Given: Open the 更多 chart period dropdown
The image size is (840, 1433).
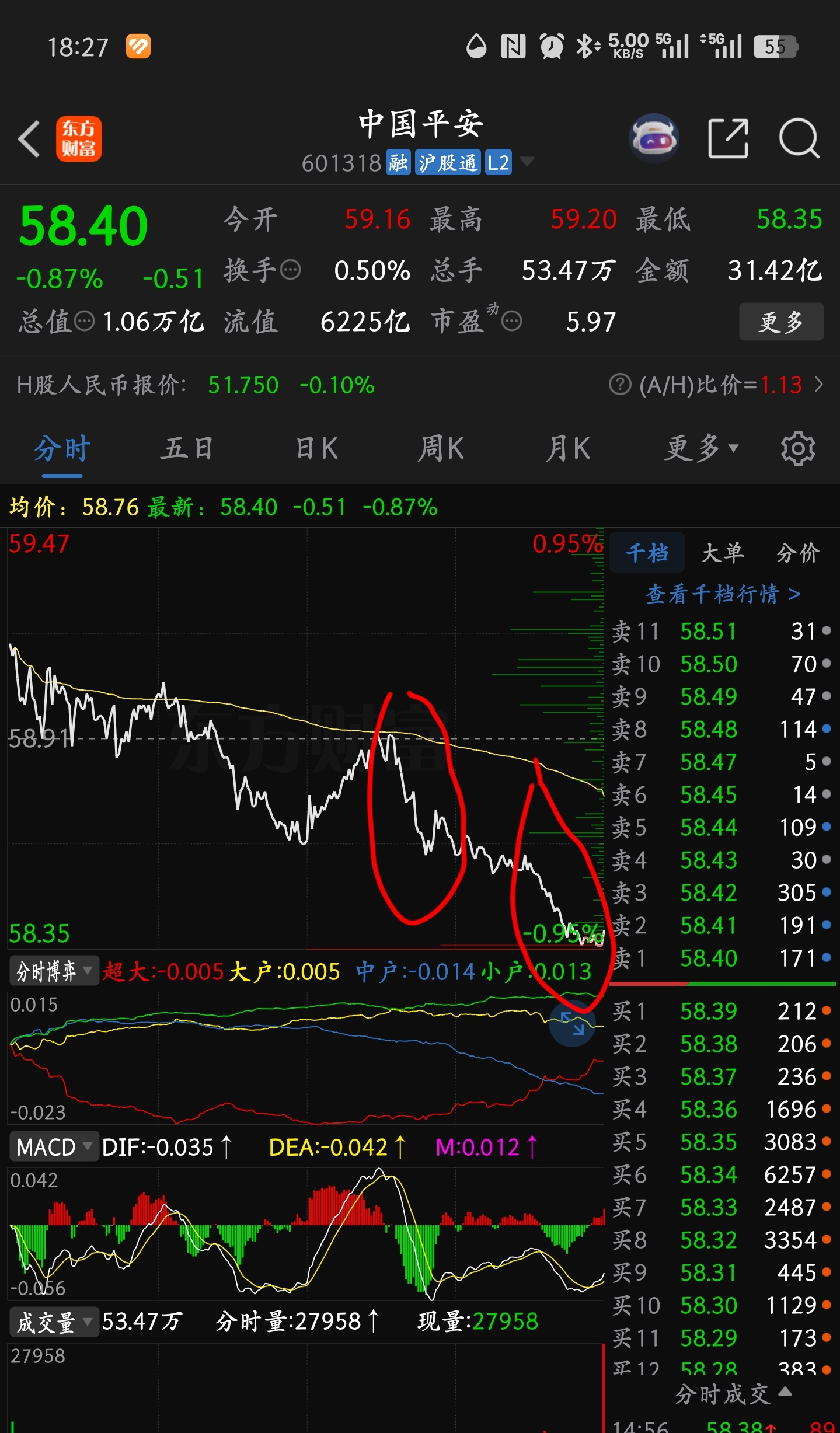Looking at the screenshot, I should click(701, 448).
